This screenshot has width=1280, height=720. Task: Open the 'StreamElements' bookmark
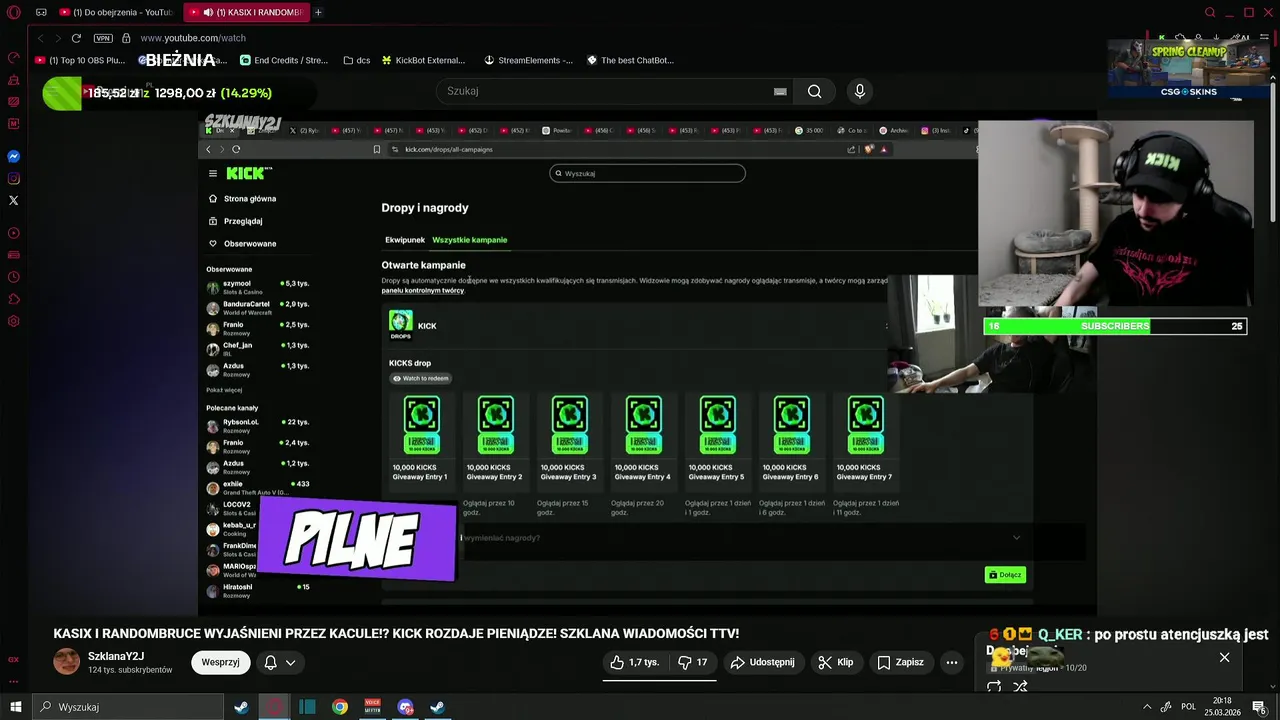click(x=528, y=60)
